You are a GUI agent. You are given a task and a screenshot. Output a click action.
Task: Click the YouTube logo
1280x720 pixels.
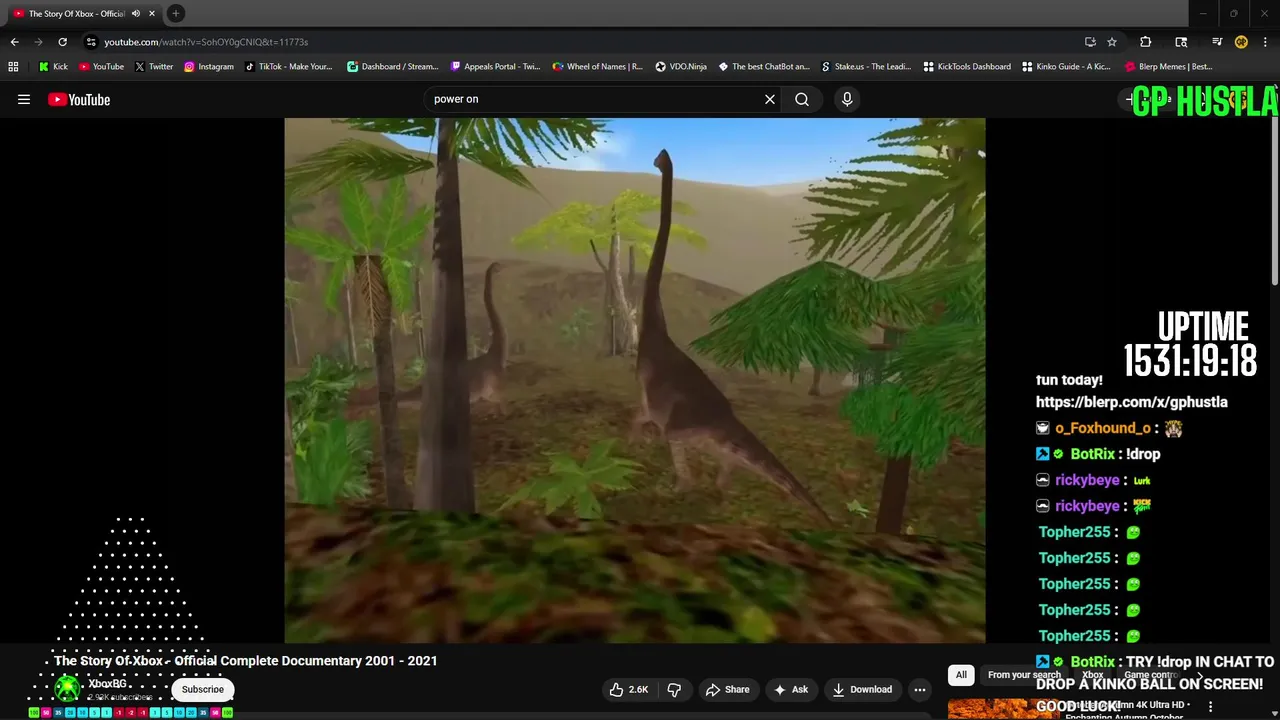[79, 99]
